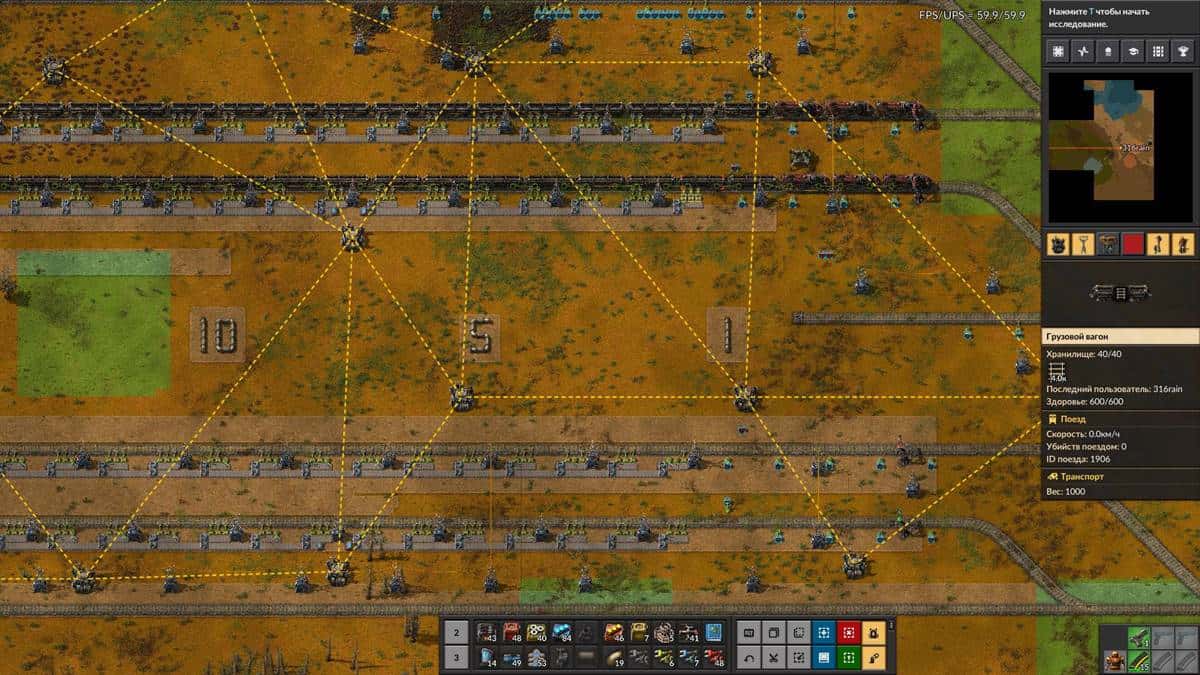Click the undo arrow shortcut
1200x675 pixels.
[749, 658]
